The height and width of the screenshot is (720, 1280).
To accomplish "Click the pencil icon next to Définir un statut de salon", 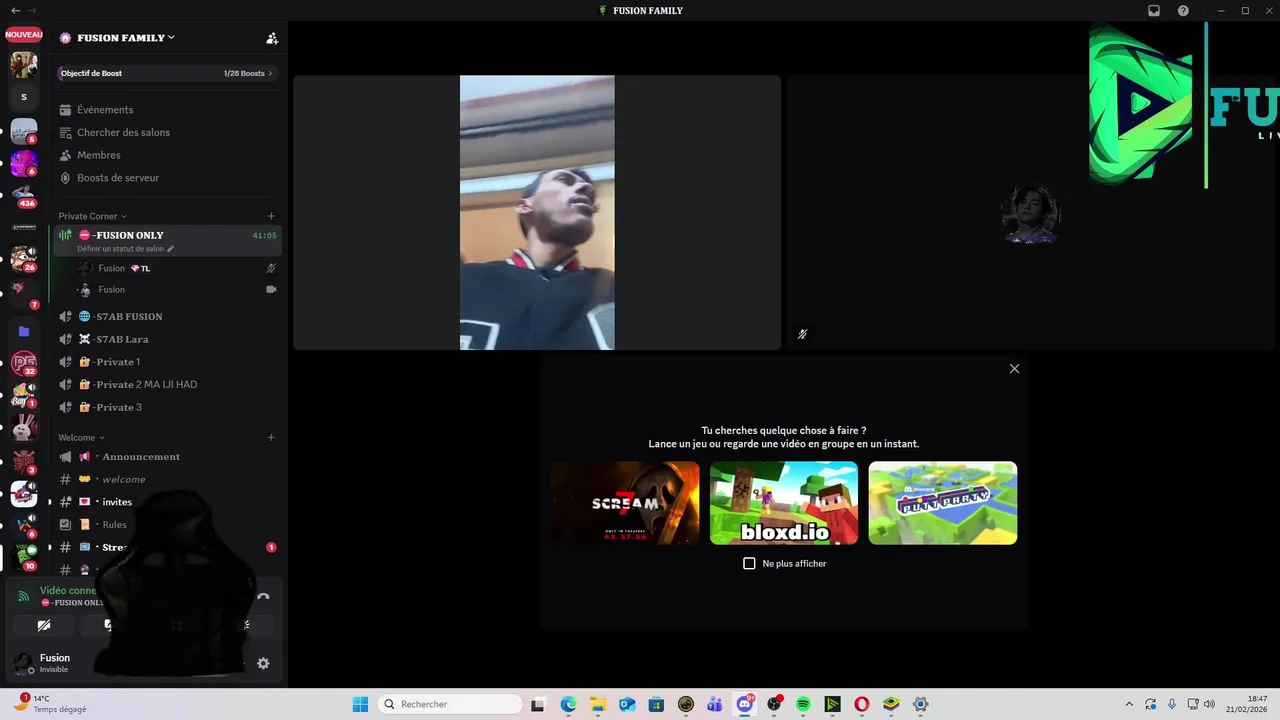I will click(x=170, y=249).
